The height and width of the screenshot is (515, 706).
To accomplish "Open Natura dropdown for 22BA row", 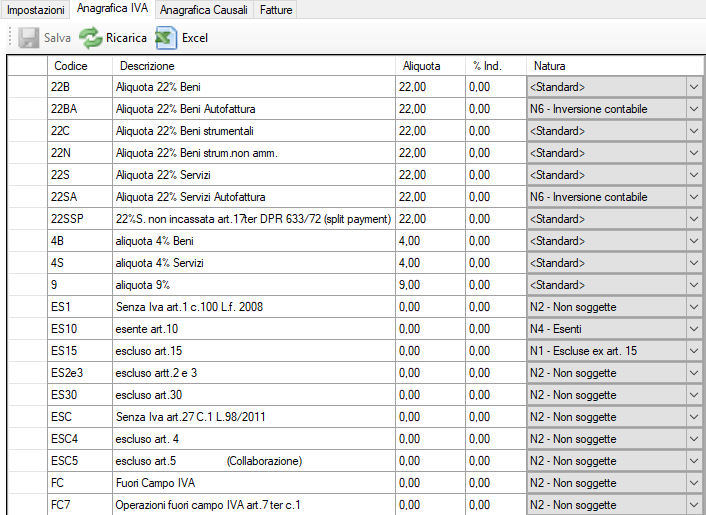I will pos(695,109).
